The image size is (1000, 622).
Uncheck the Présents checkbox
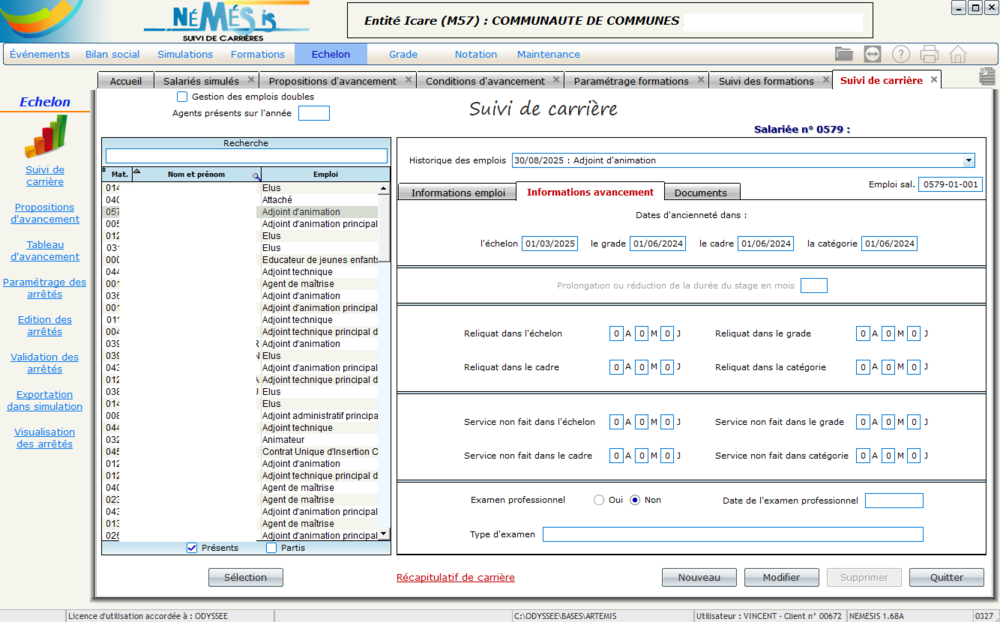click(192, 547)
